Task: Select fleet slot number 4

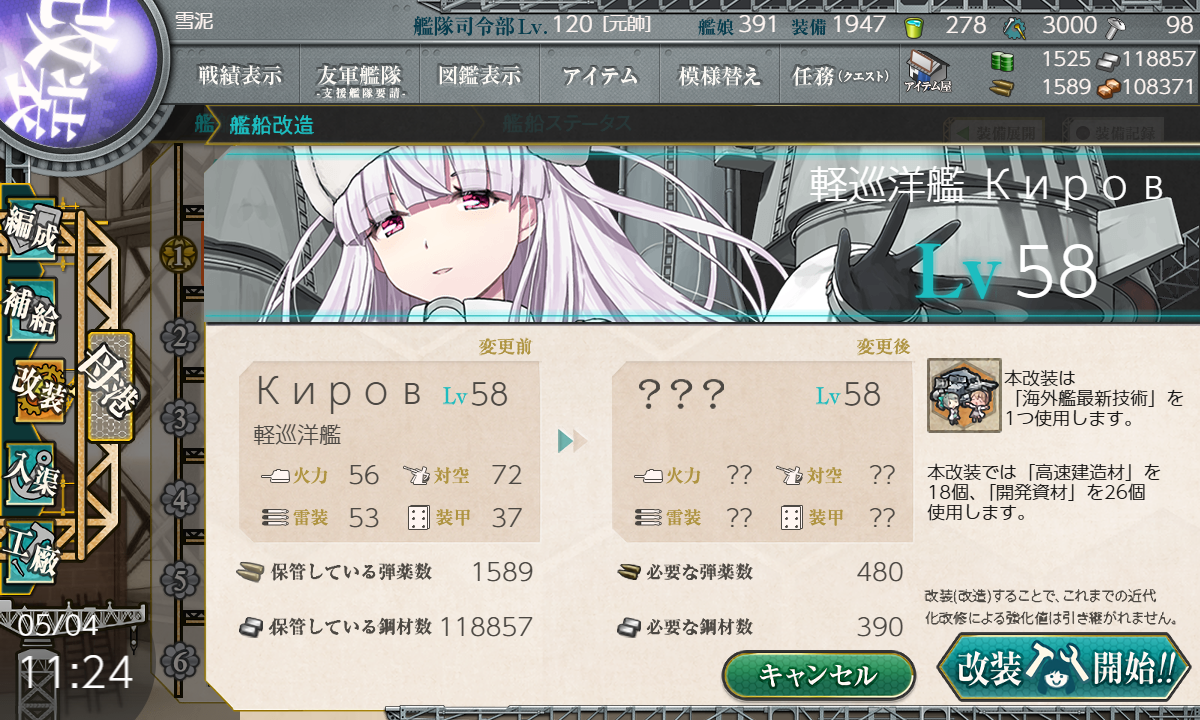Action: [x=178, y=499]
